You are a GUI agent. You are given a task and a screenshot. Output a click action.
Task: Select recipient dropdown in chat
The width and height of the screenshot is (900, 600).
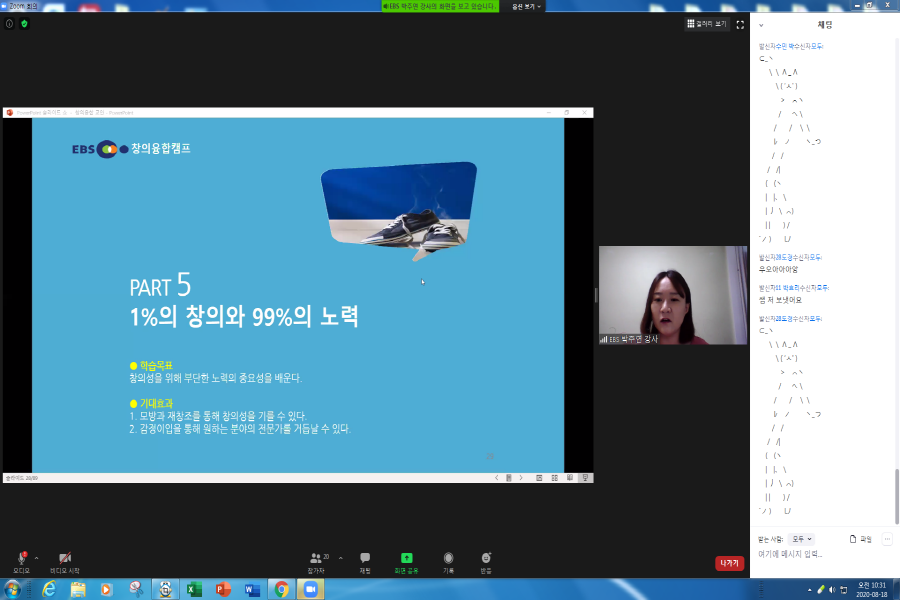pos(802,539)
